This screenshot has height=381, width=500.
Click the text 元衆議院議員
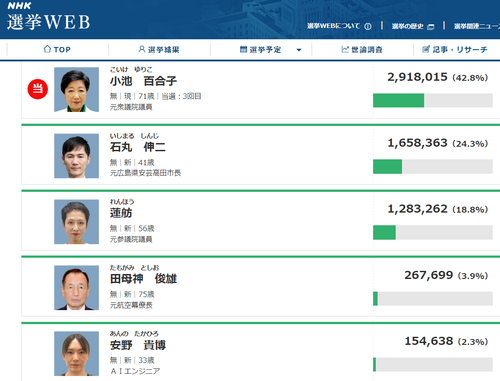131,107
